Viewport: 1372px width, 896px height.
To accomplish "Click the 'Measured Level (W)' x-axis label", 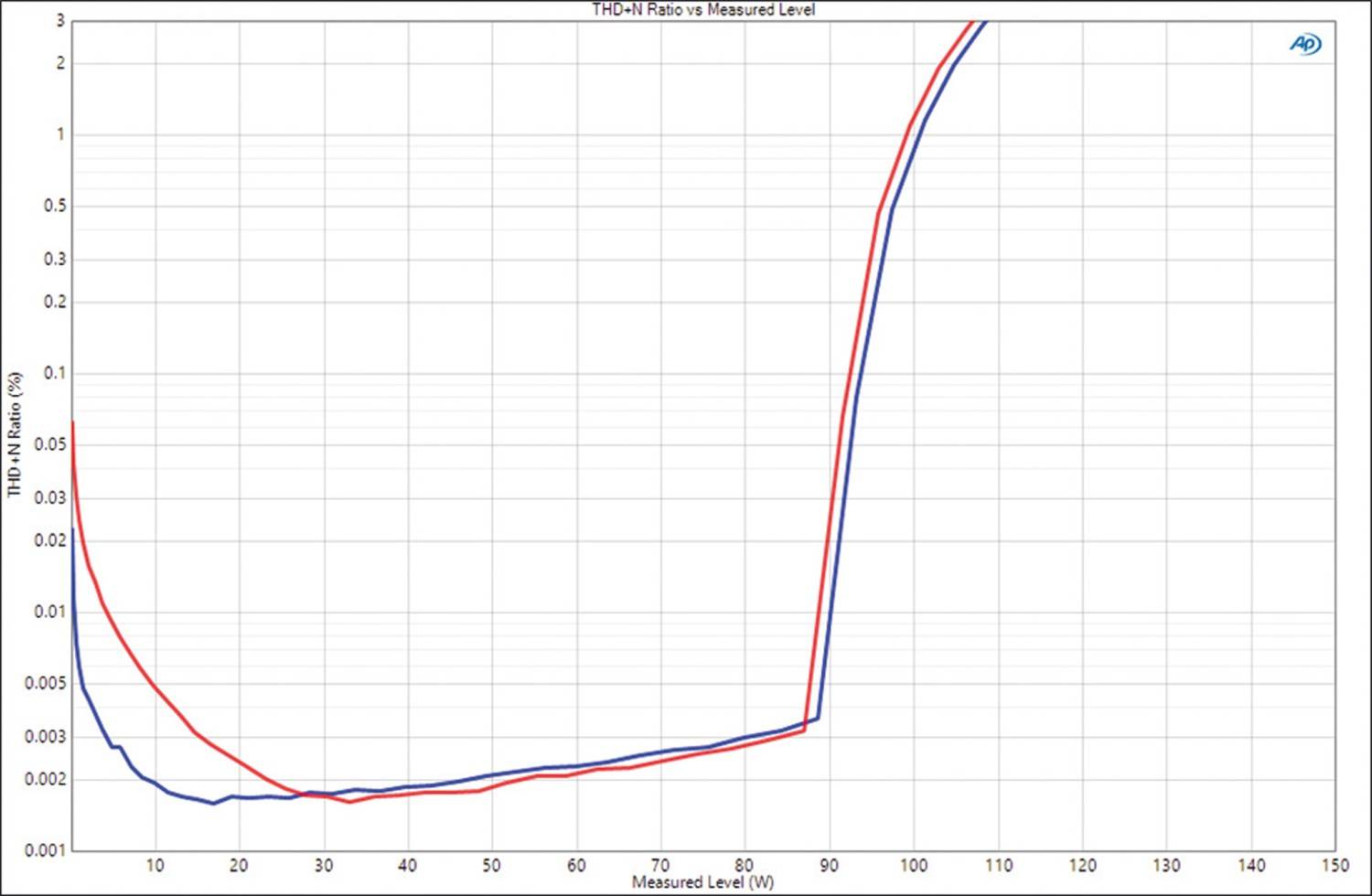I will pyautogui.click(x=702, y=882).
